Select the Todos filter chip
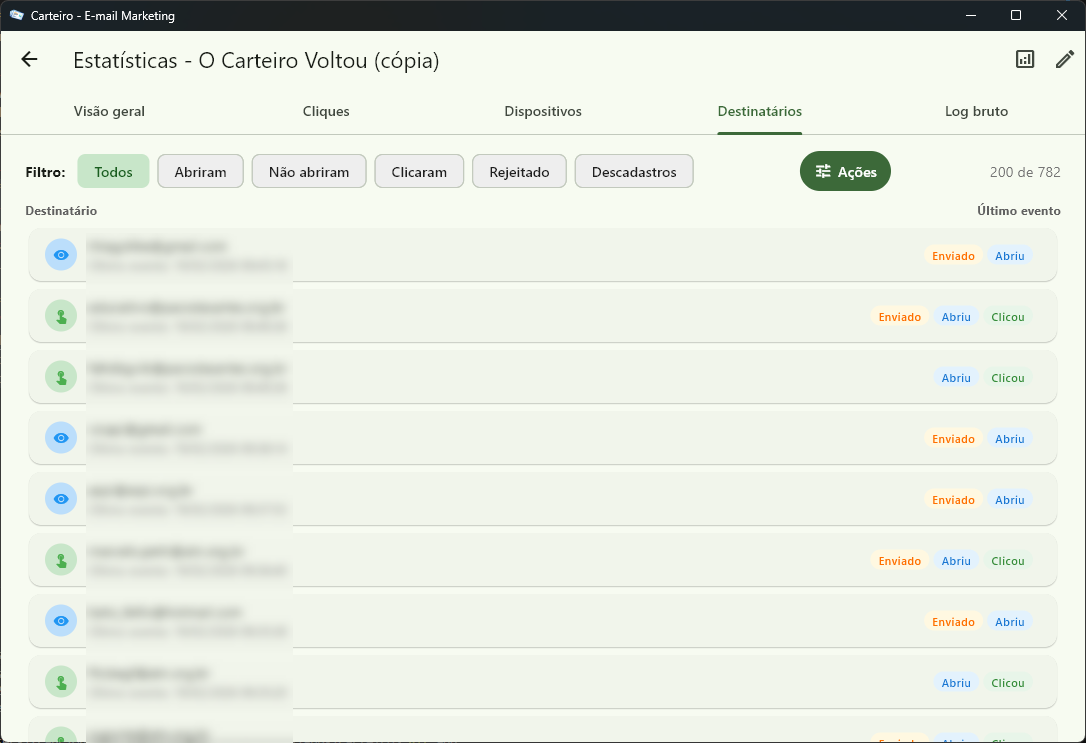This screenshot has width=1086, height=743. click(113, 172)
